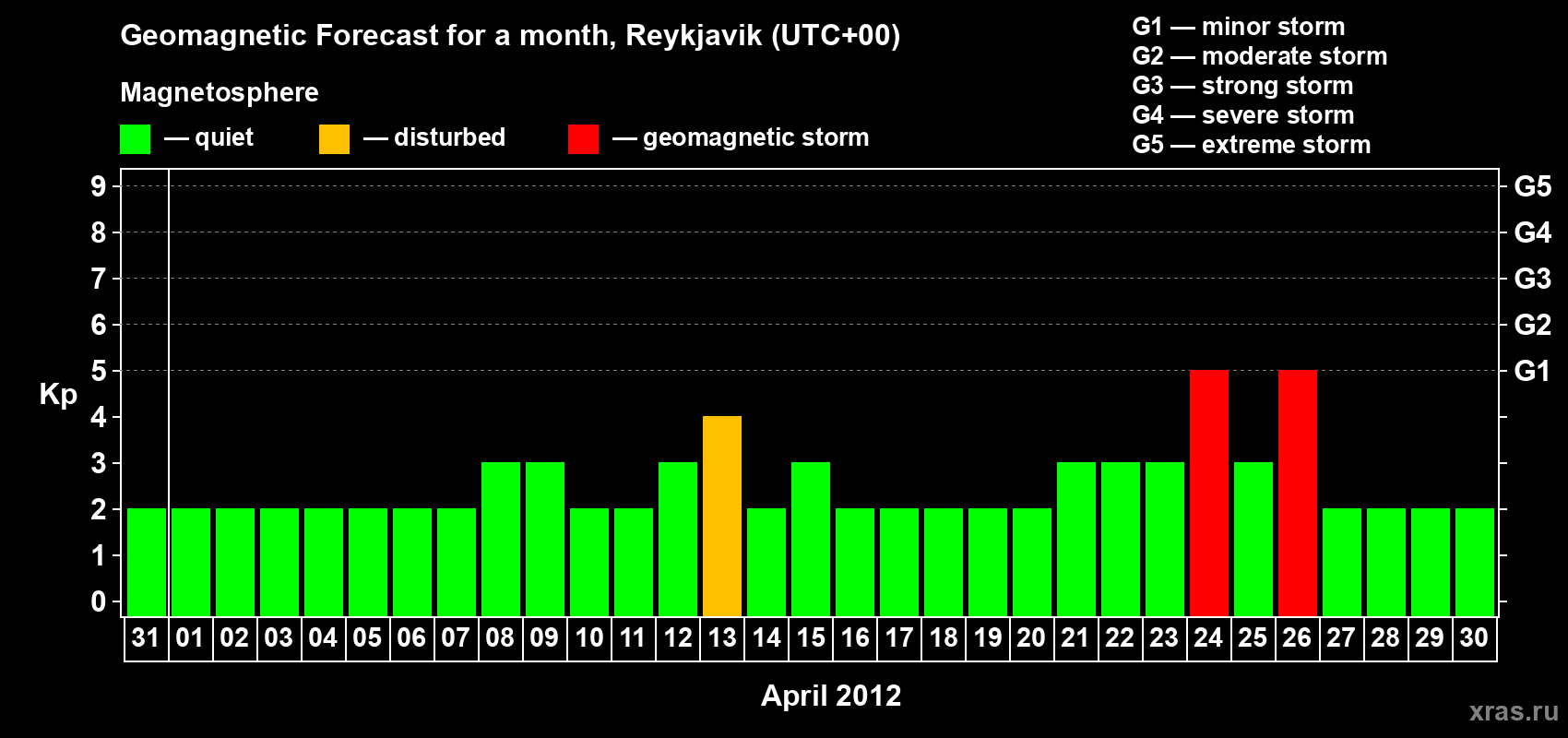Image resolution: width=1568 pixels, height=738 pixels.
Task: Click the '— geomagnetic storm' legend label
Action: coord(741,138)
